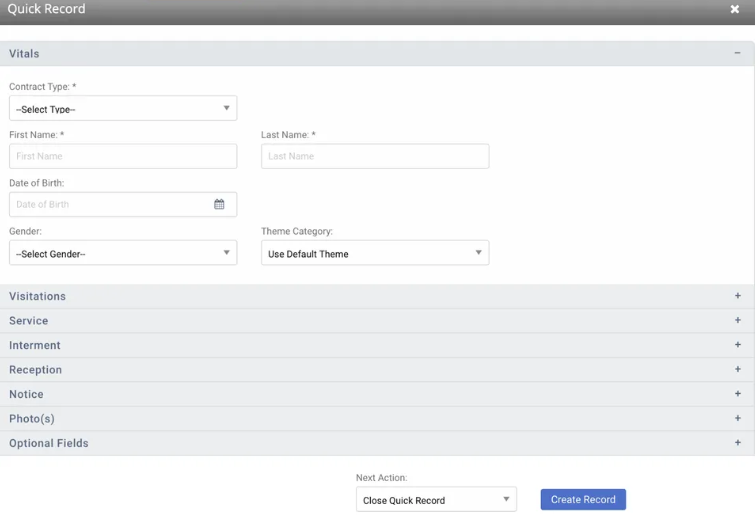
Task: Expand Service using its plus icon
Action: pyautogui.click(x=737, y=321)
